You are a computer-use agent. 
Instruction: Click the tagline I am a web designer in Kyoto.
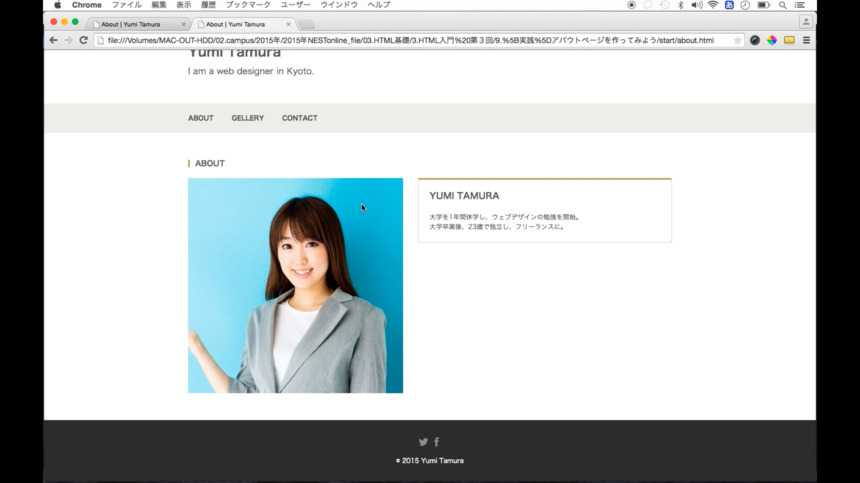[x=251, y=71]
